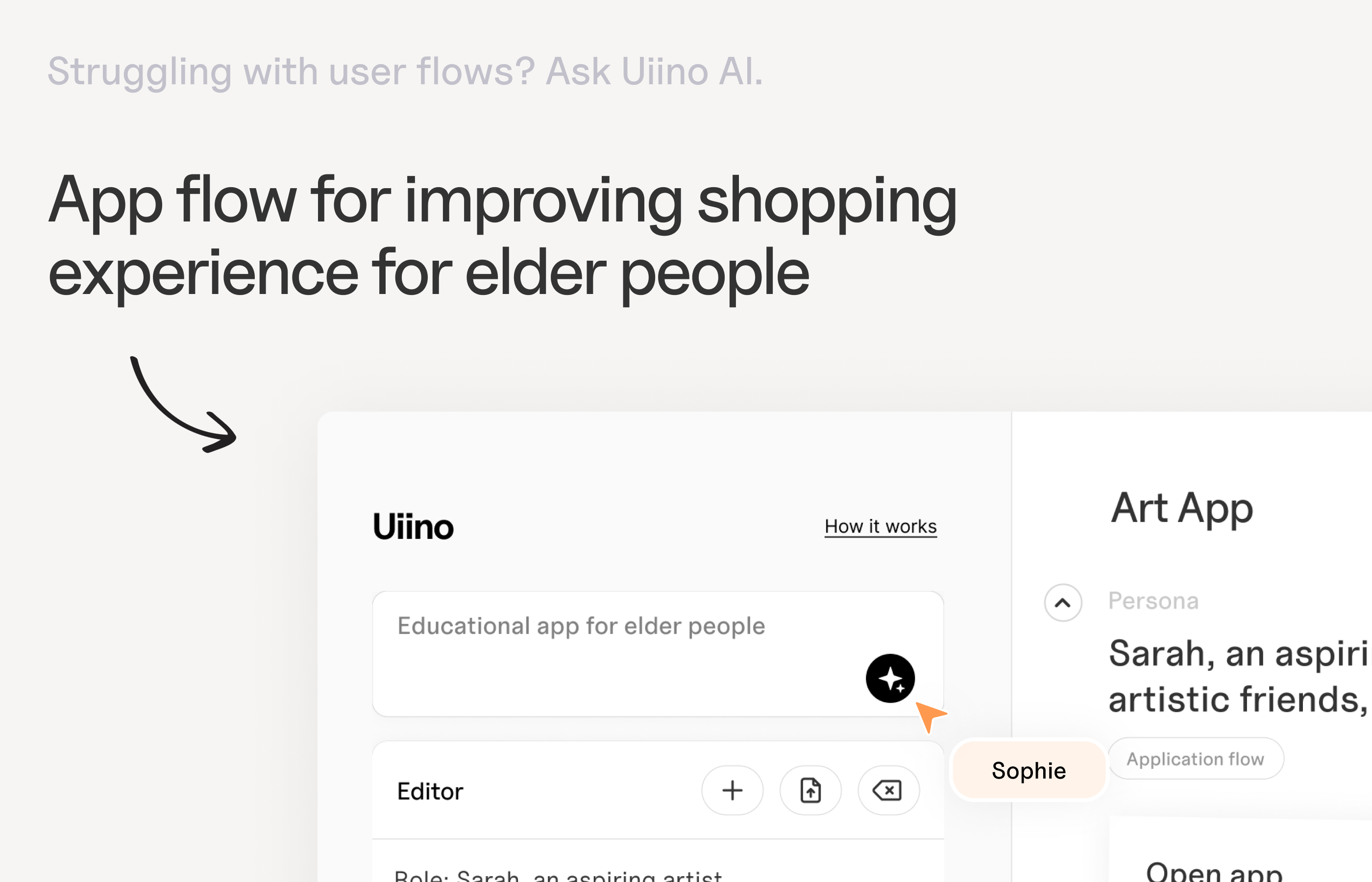Click the Sarah persona description text
The width and height of the screenshot is (1372, 882).
[1237, 676]
